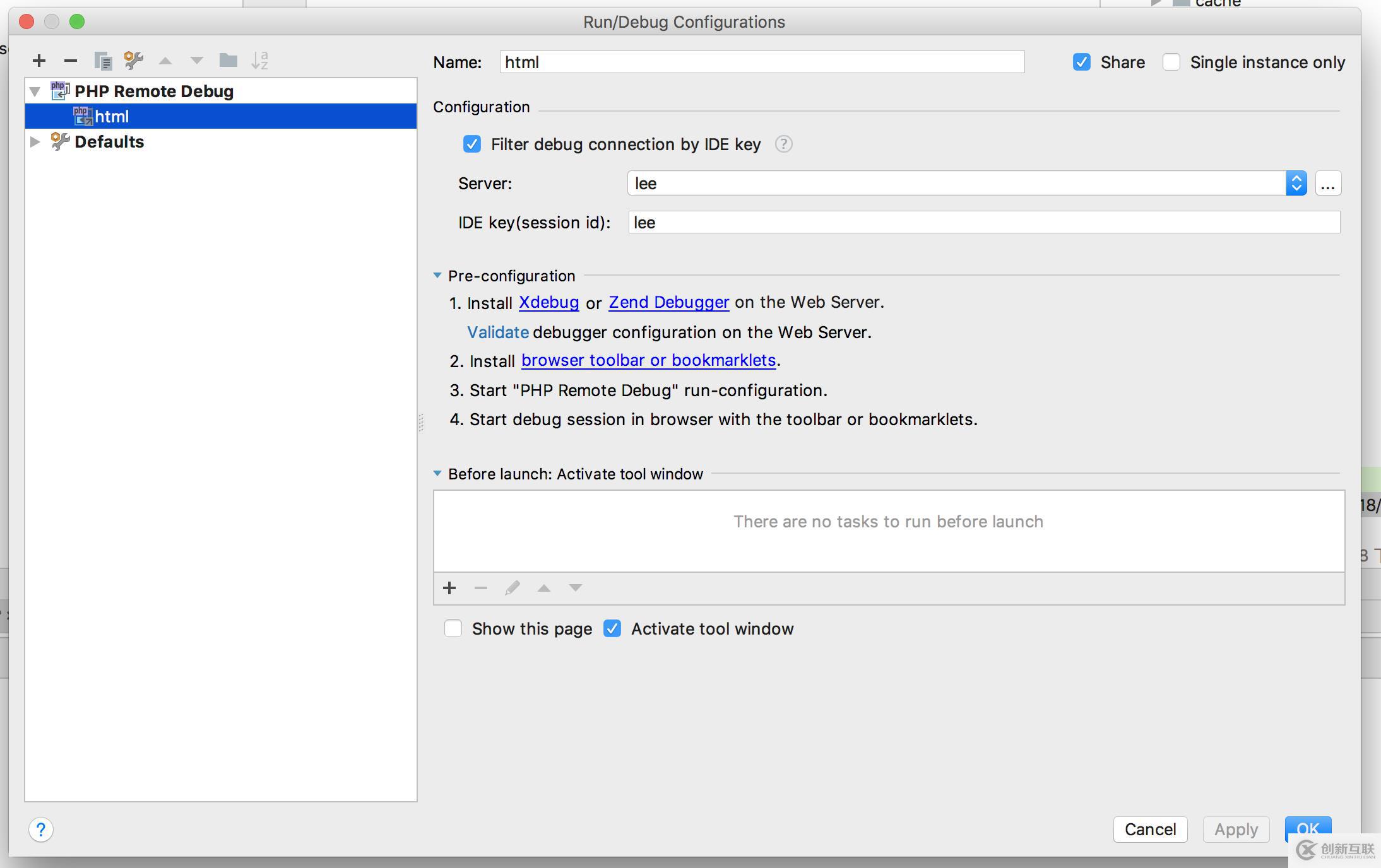
Task: Select the html configuration tree item
Action: [x=113, y=115]
